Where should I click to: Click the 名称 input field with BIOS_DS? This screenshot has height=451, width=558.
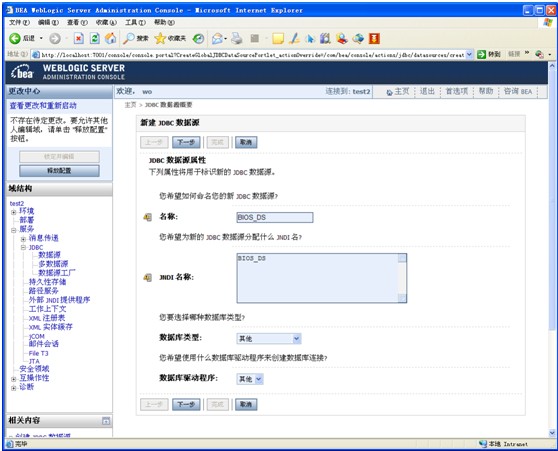[275, 217]
